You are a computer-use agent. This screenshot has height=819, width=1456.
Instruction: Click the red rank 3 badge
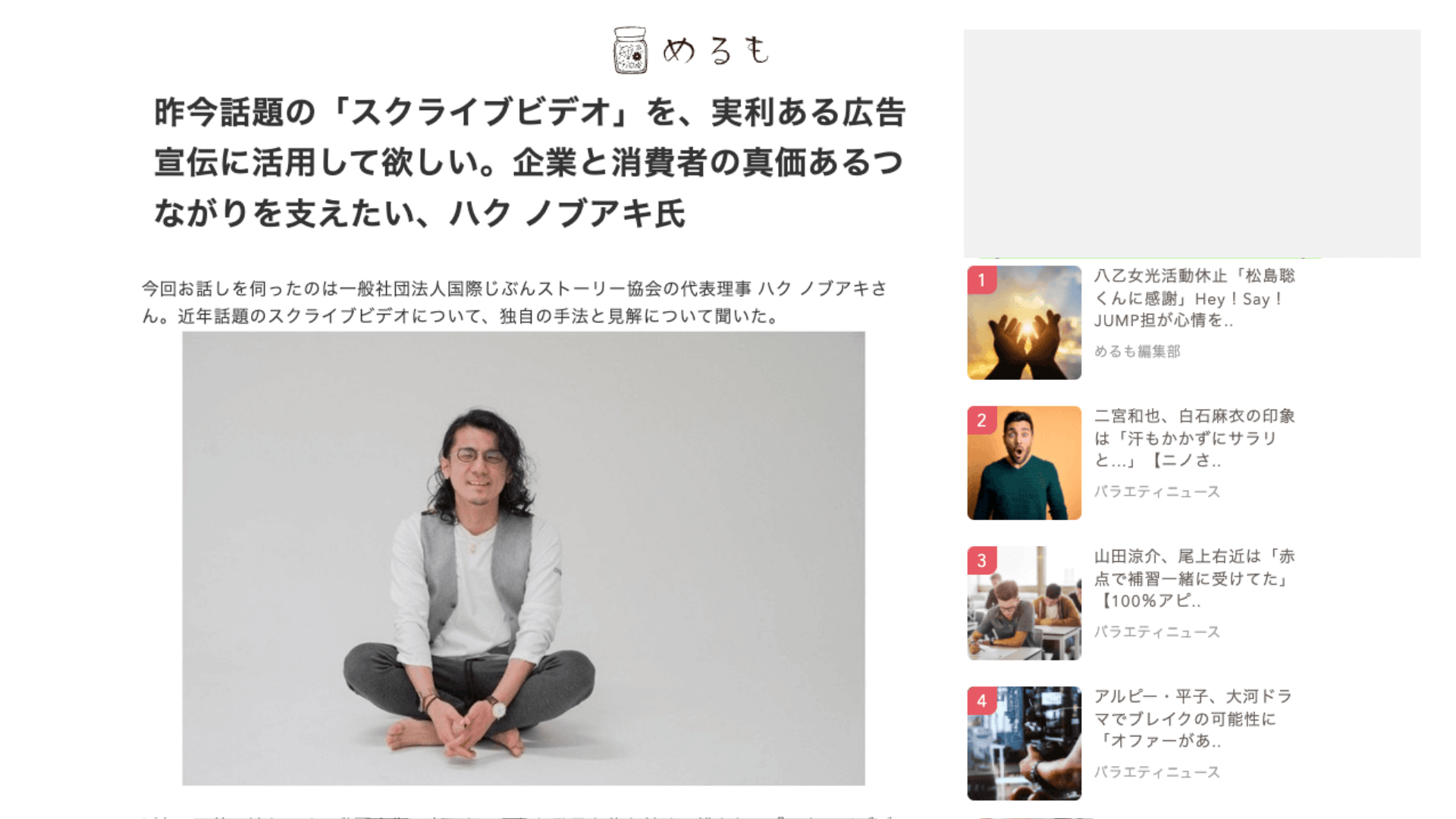click(x=981, y=560)
